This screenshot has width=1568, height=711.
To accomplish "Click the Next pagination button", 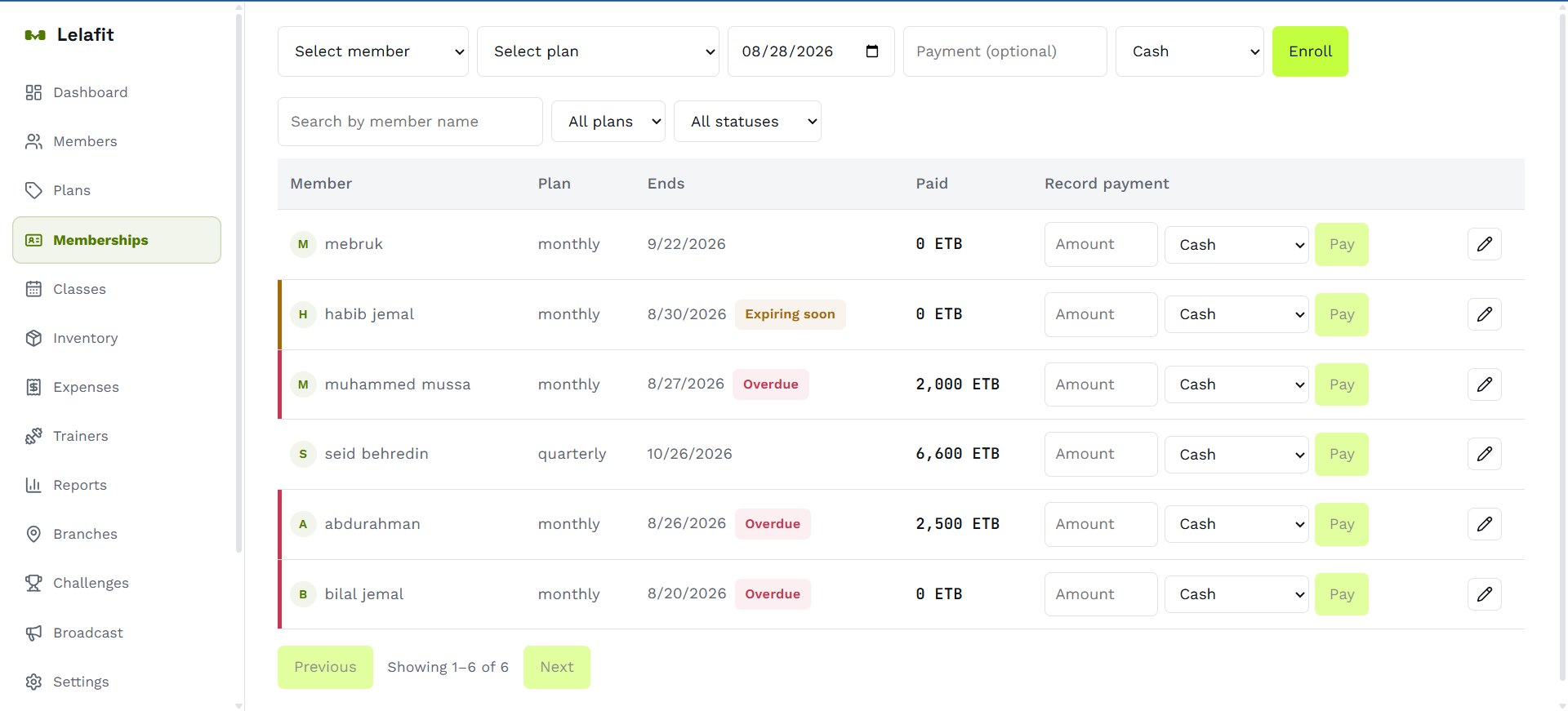I will click(557, 667).
